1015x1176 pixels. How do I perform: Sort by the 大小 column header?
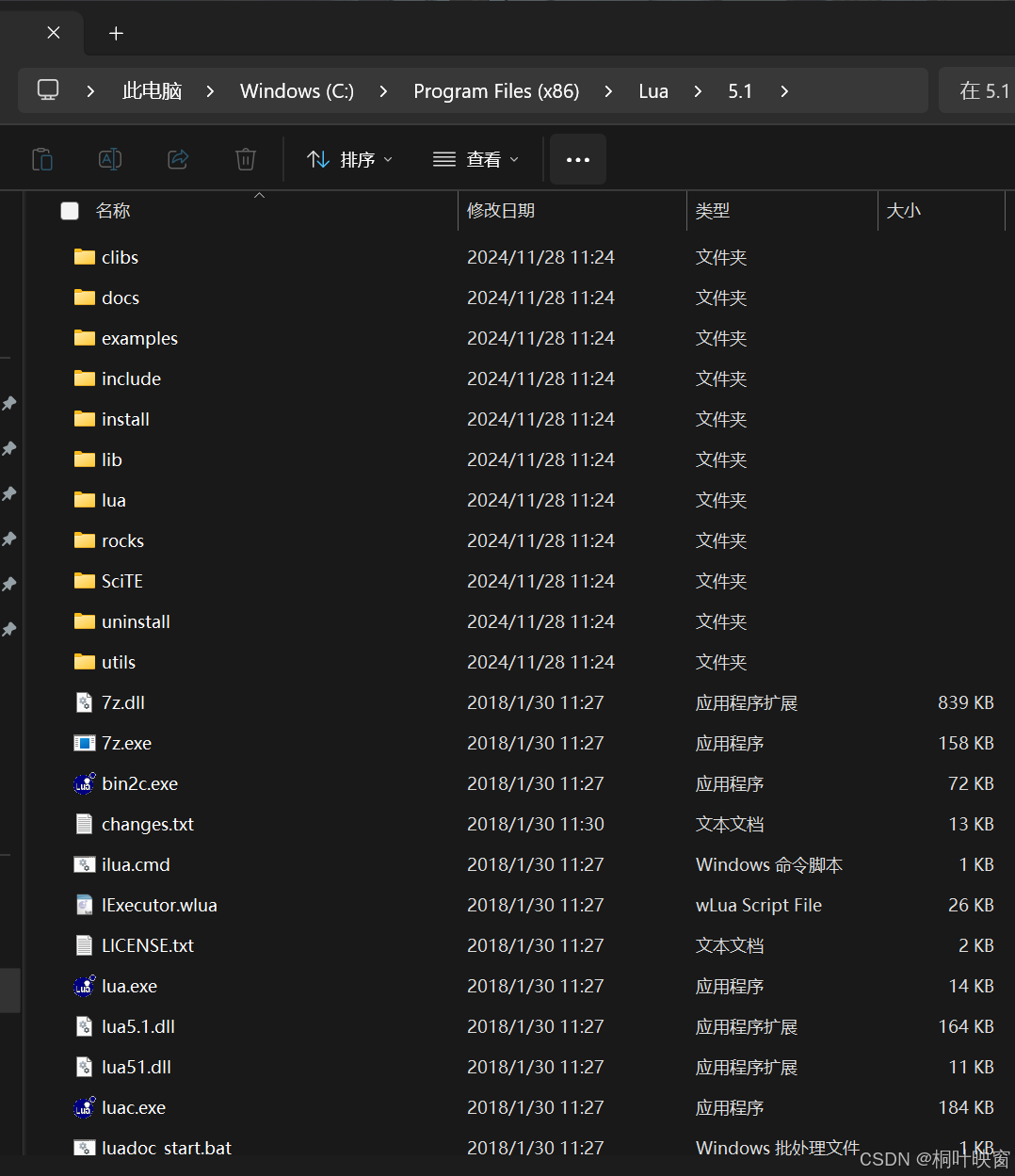tap(904, 211)
